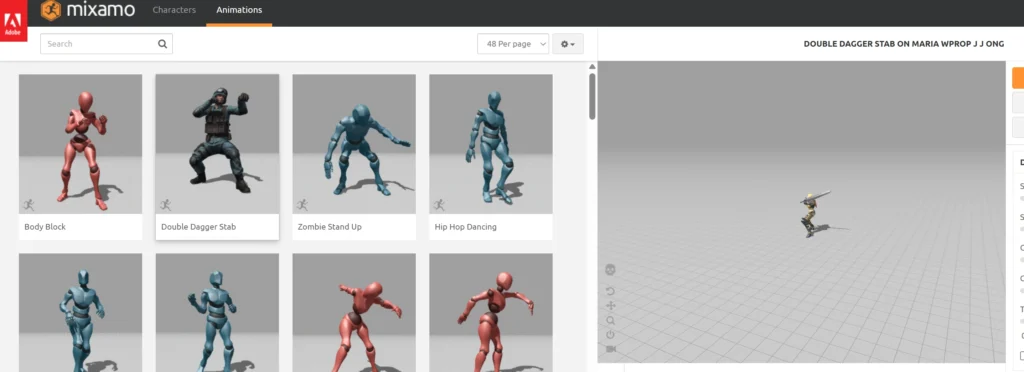Click the orange button in right panel
Viewport: 1024px width, 372px height.
click(1018, 78)
